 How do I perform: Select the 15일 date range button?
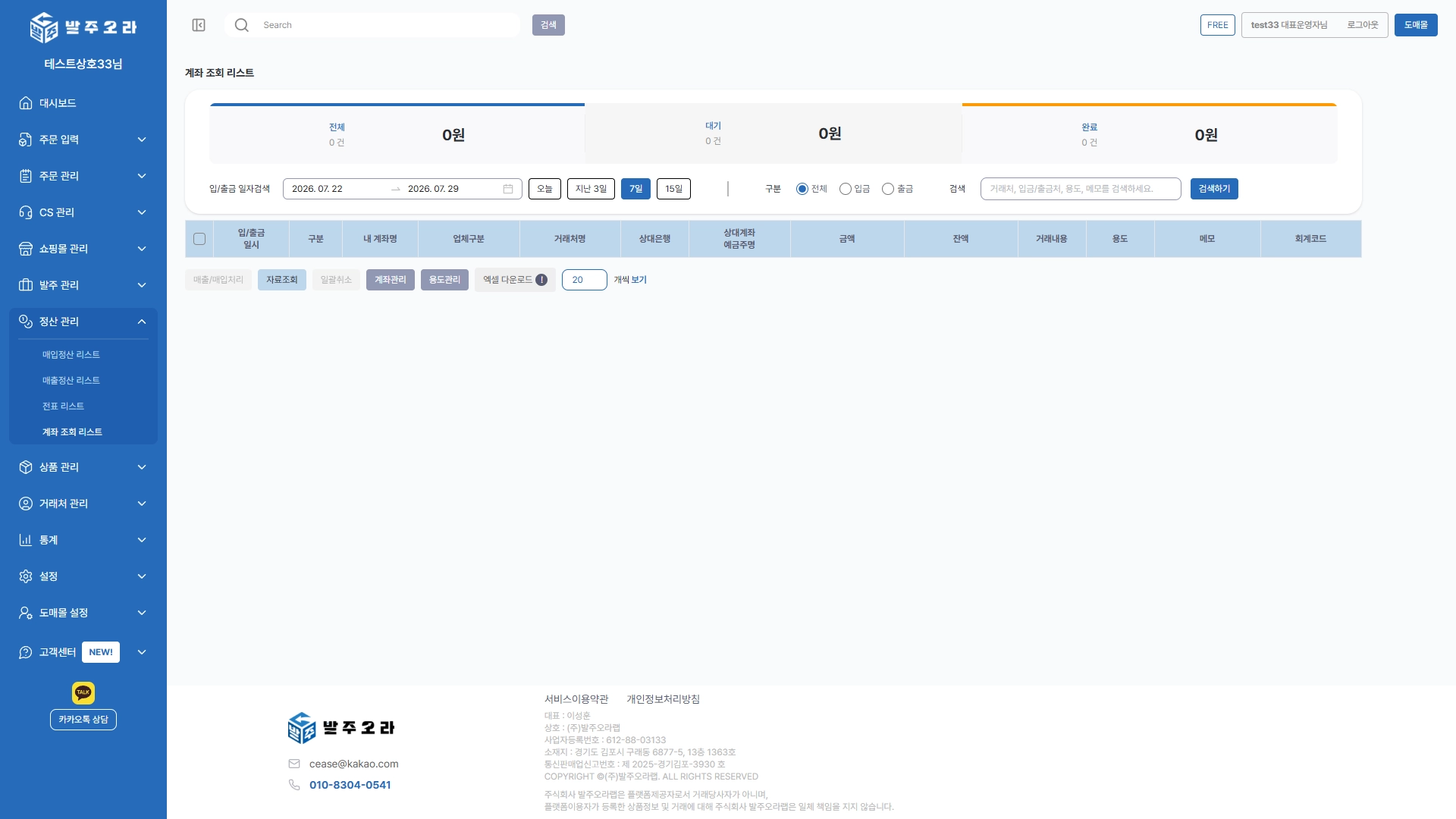click(673, 189)
